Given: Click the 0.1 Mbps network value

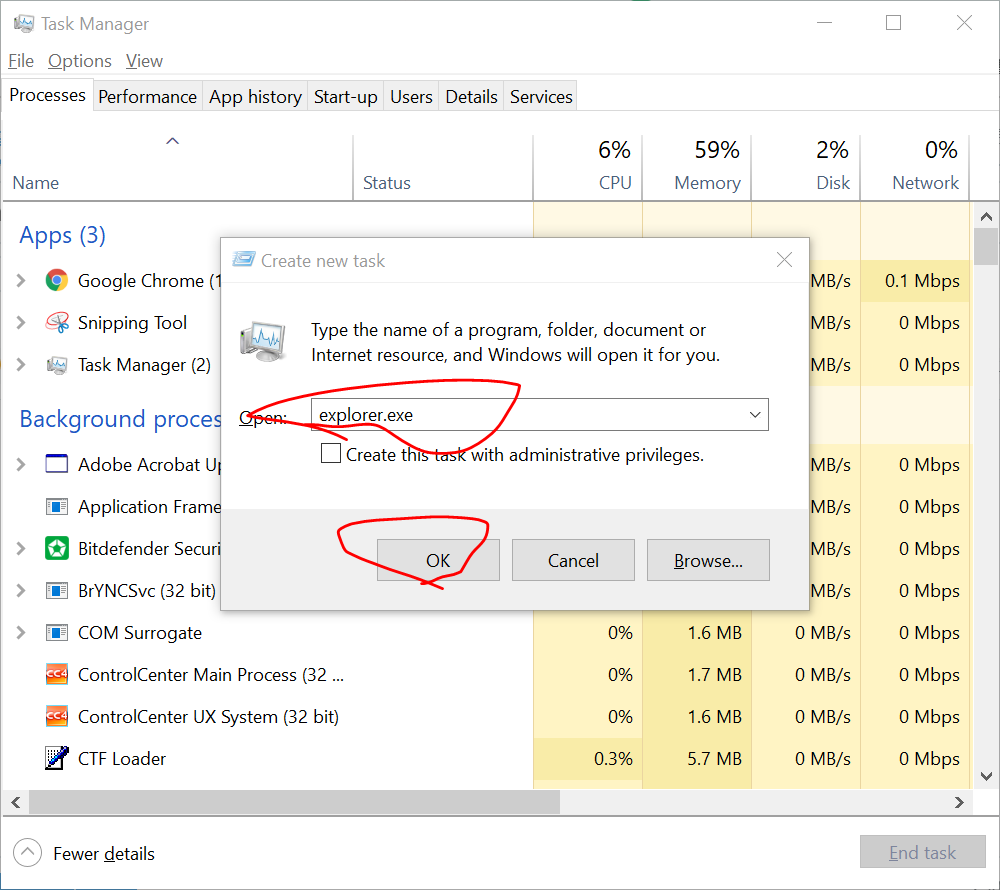Looking at the screenshot, I should [922, 281].
